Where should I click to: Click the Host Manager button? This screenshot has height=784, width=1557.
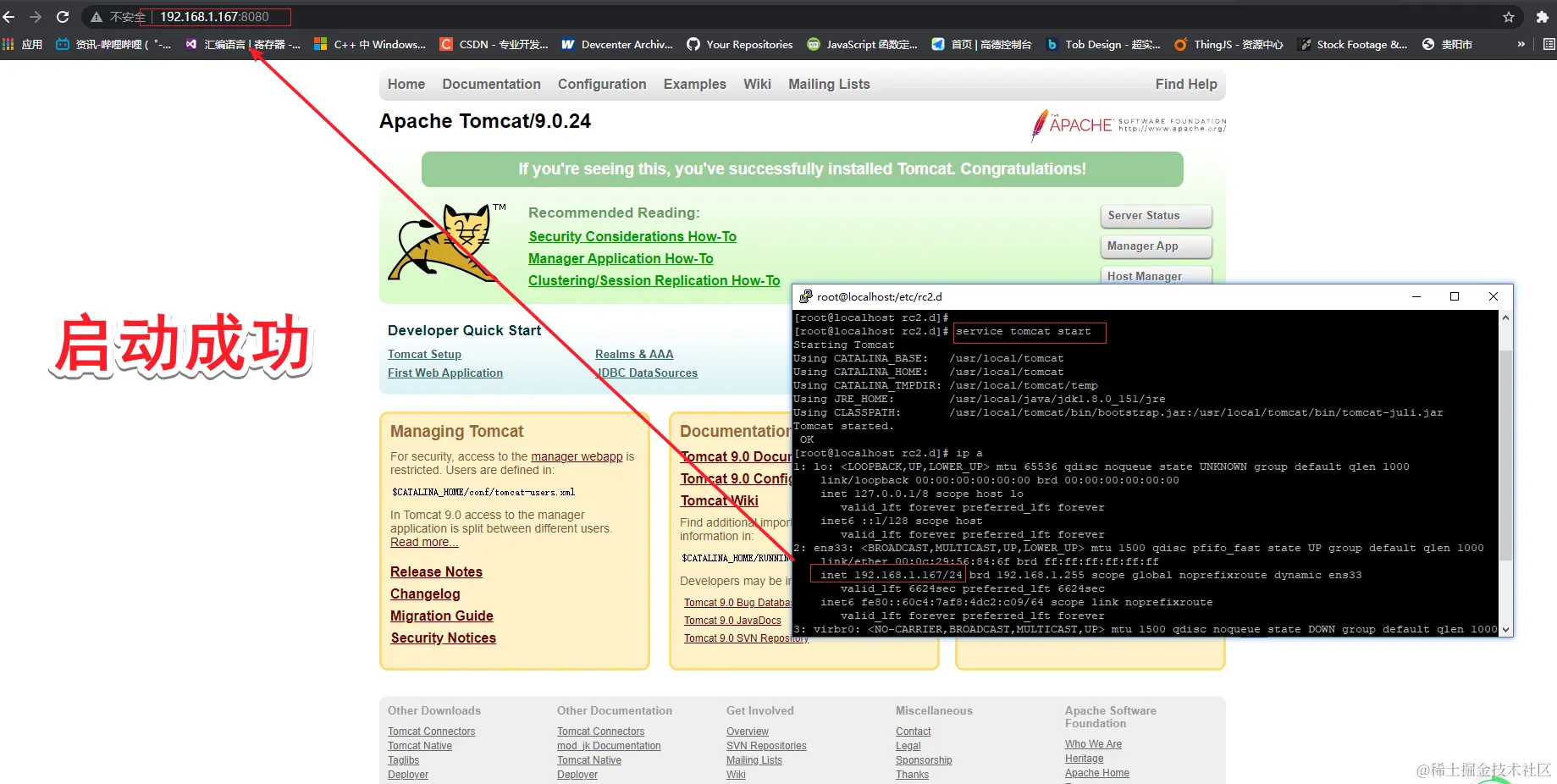1156,275
